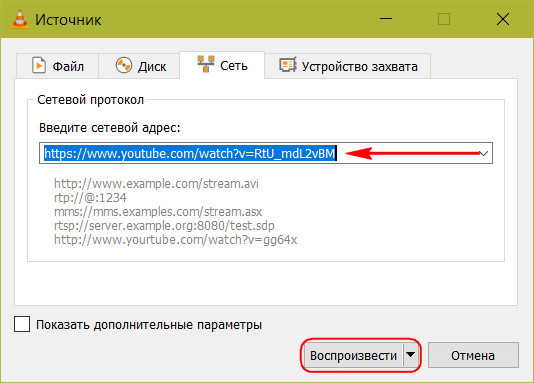Click the rtsp://server.example.org:8080/test.sdp example
The image size is (534, 383).
click(x=164, y=226)
